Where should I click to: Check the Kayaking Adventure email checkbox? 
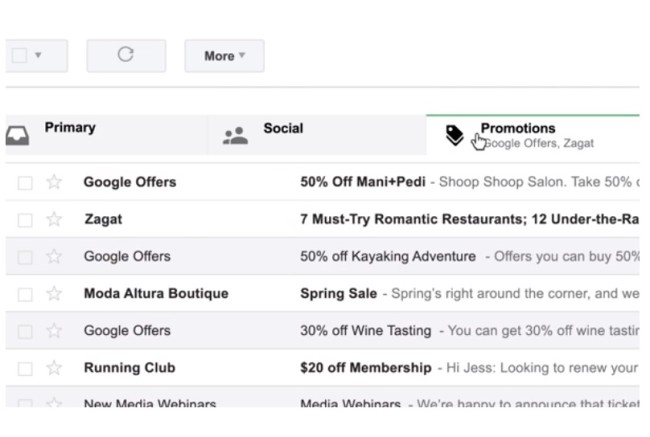pyautogui.click(x=25, y=257)
